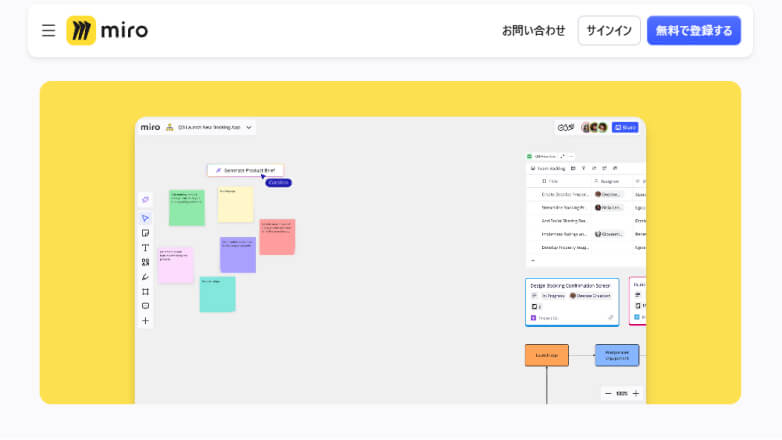Viewport: 782px width, 440px height.
Task: Click the layout icon in the table toolbar
Action: click(573, 169)
